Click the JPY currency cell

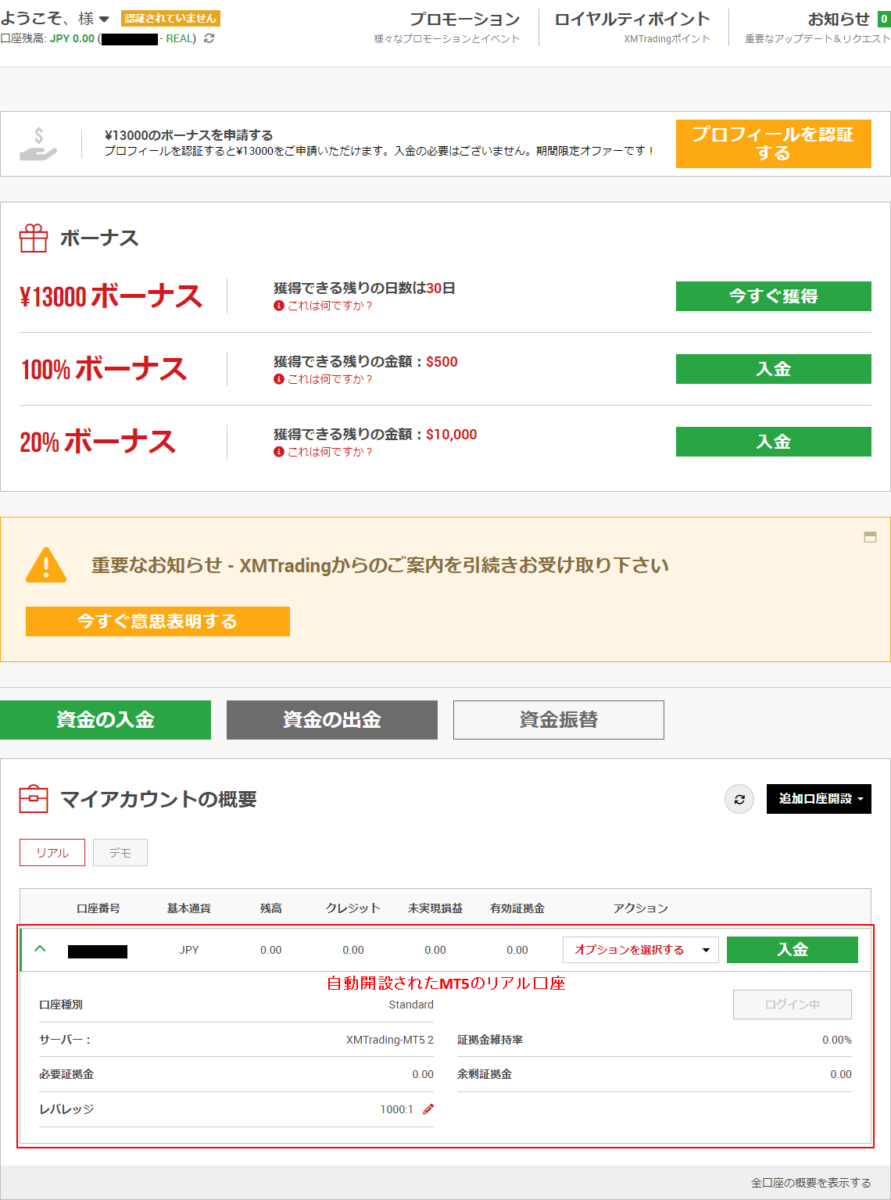tap(189, 950)
